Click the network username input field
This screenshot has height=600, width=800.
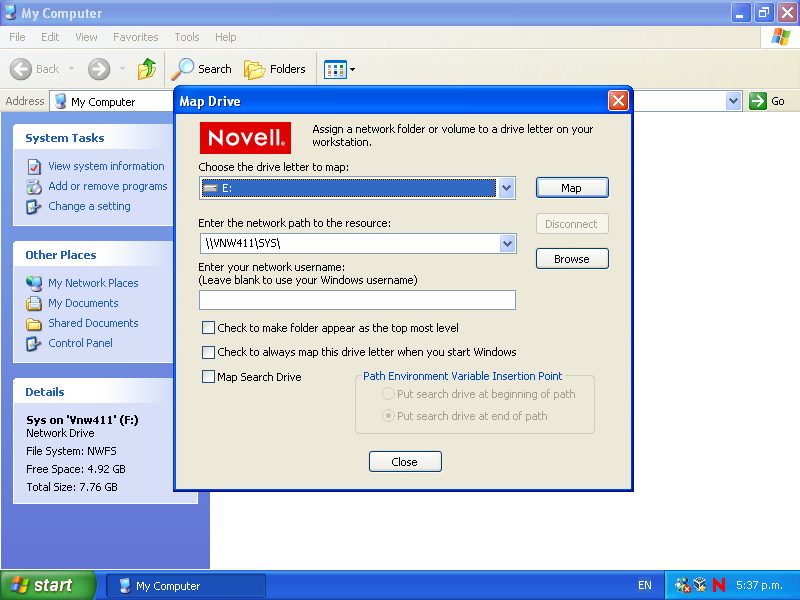point(357,300)
